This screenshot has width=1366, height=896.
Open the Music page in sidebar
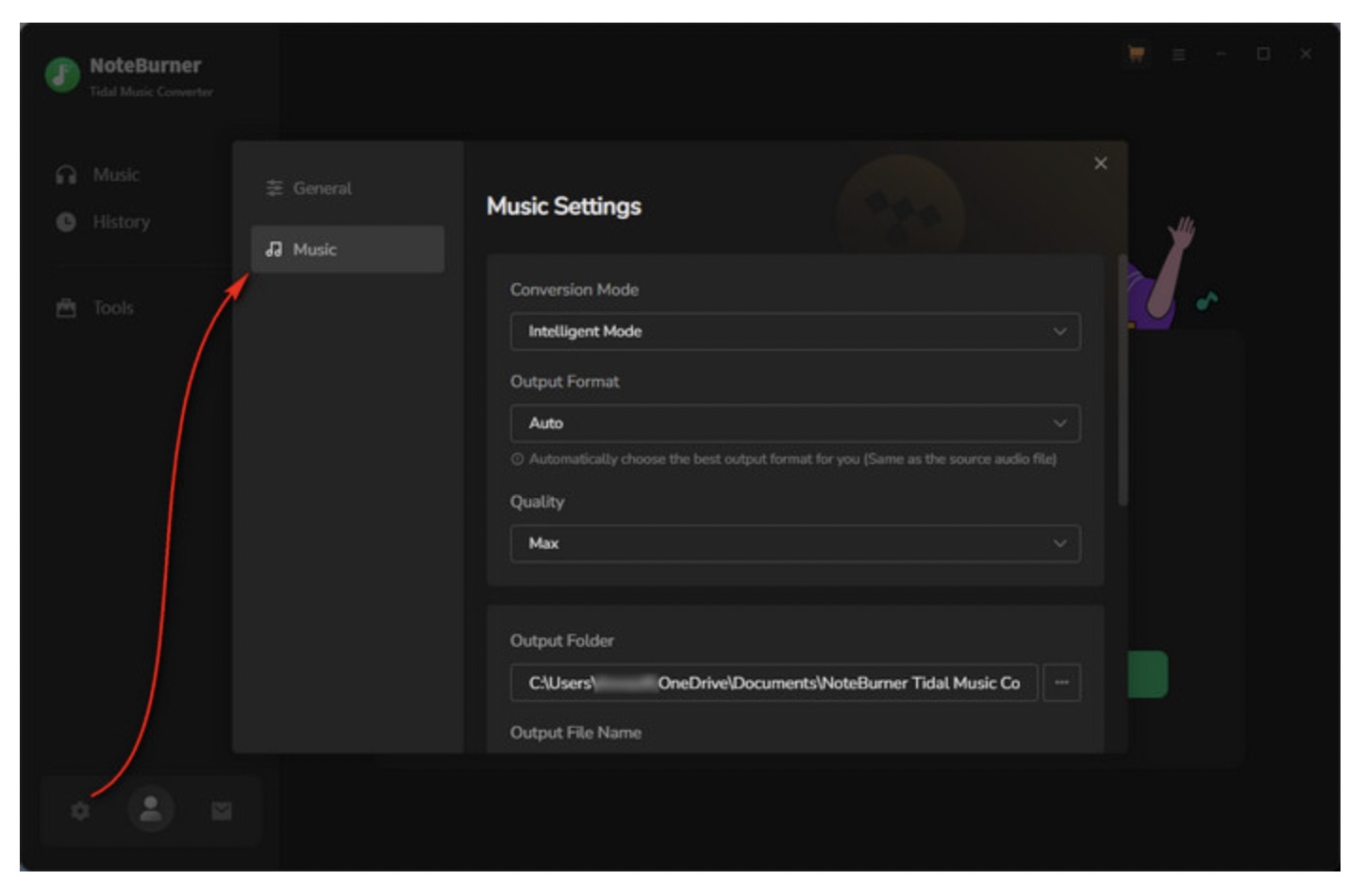pyautogui.click(x=116, y=175)
